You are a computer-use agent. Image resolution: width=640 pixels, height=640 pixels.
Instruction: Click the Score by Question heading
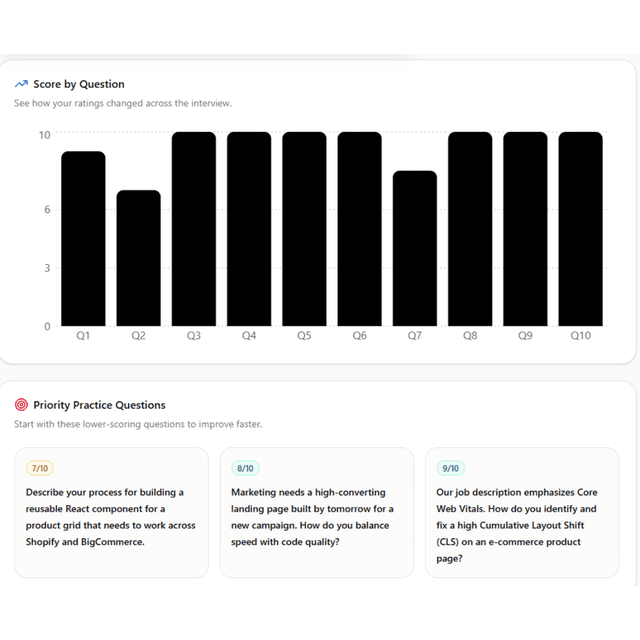[79, 84]
